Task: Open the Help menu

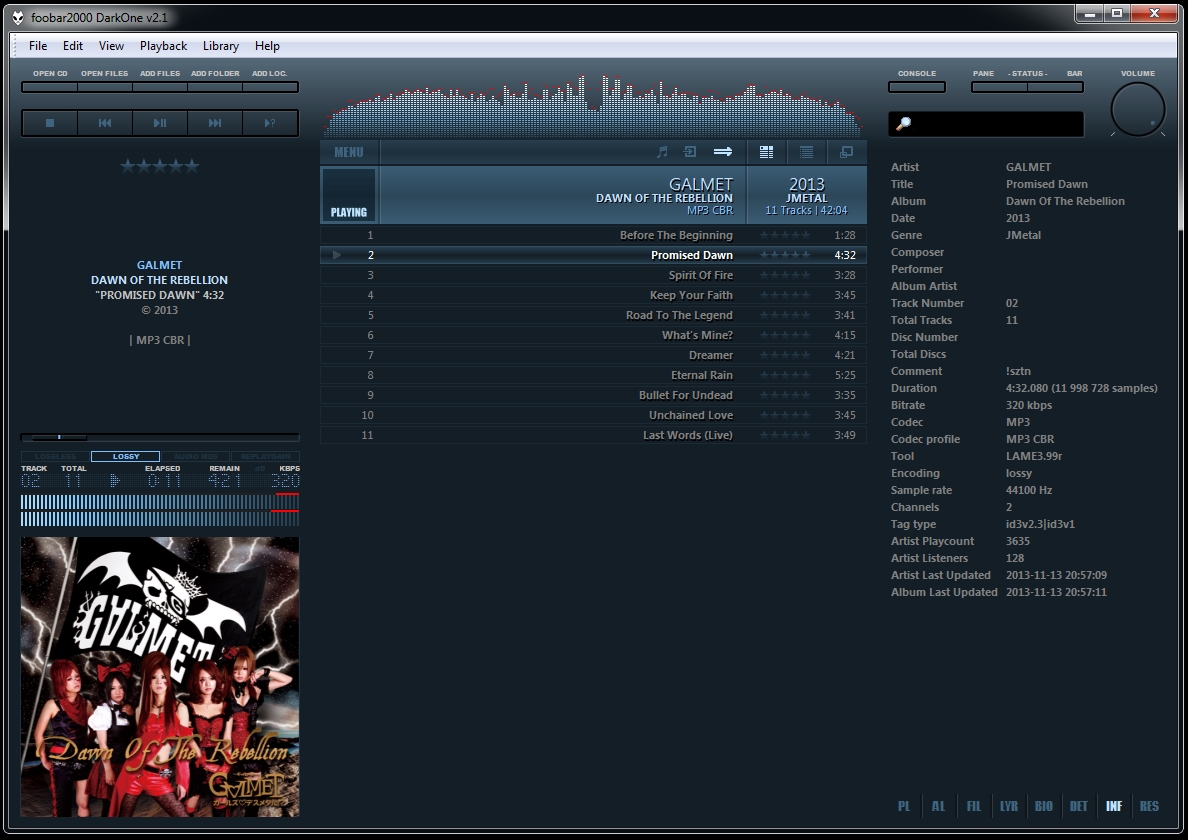Action: point(267,45)
